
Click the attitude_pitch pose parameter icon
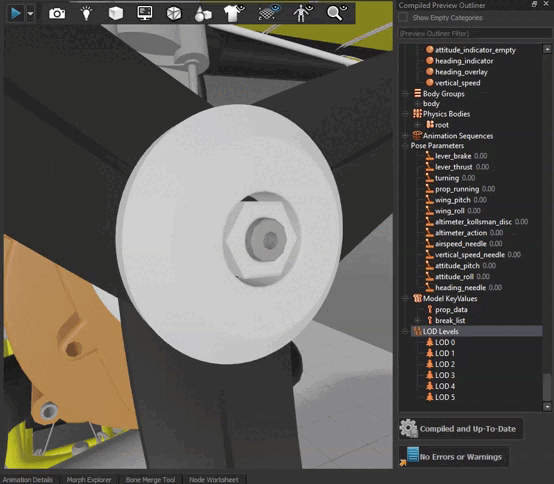click(x=430, y=265)
